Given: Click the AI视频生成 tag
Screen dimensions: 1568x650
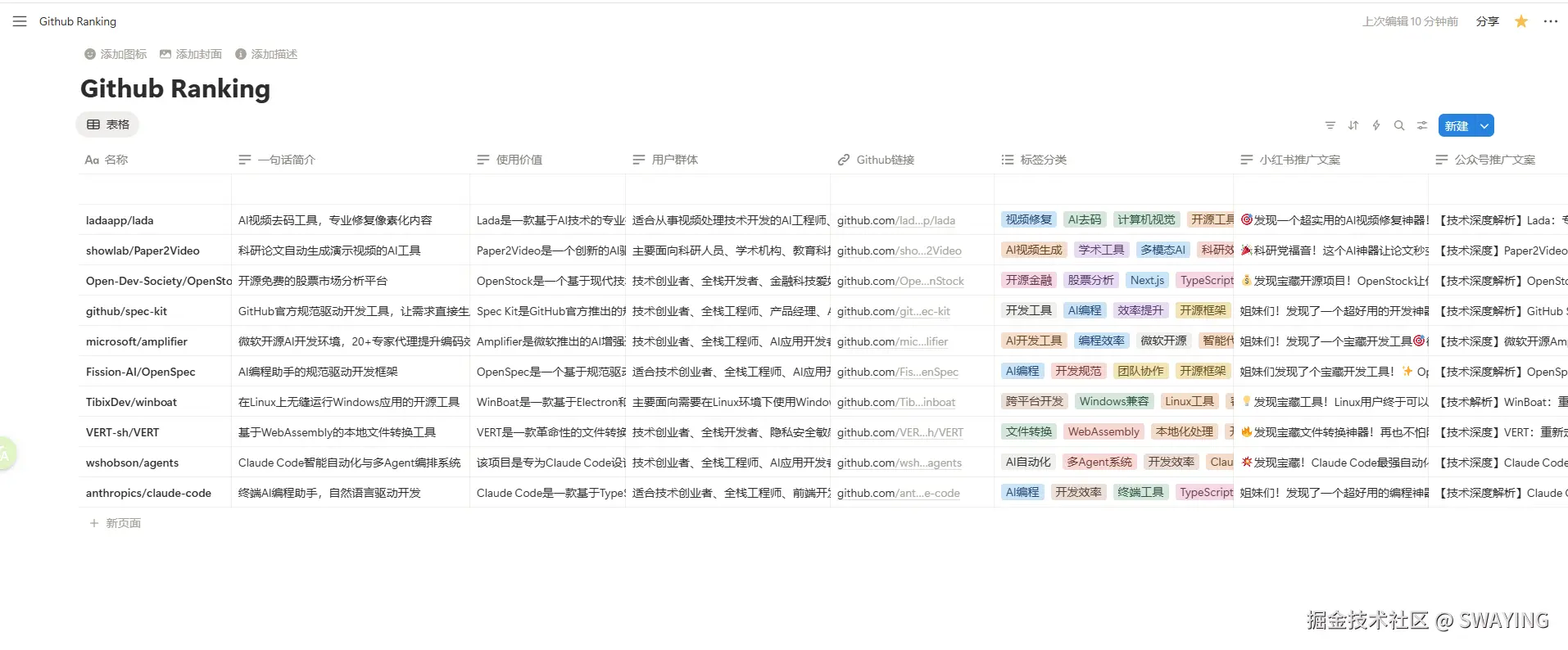Looking at the screenshot, I should pos(1034,250).
